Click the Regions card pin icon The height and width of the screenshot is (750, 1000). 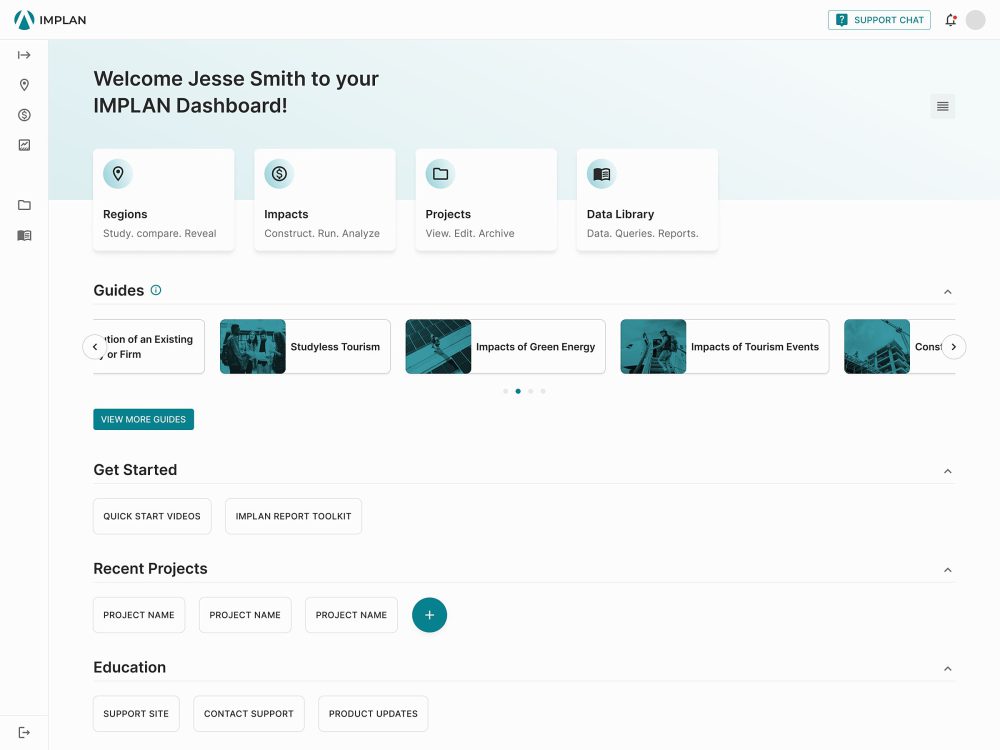[x=118, y=173]
